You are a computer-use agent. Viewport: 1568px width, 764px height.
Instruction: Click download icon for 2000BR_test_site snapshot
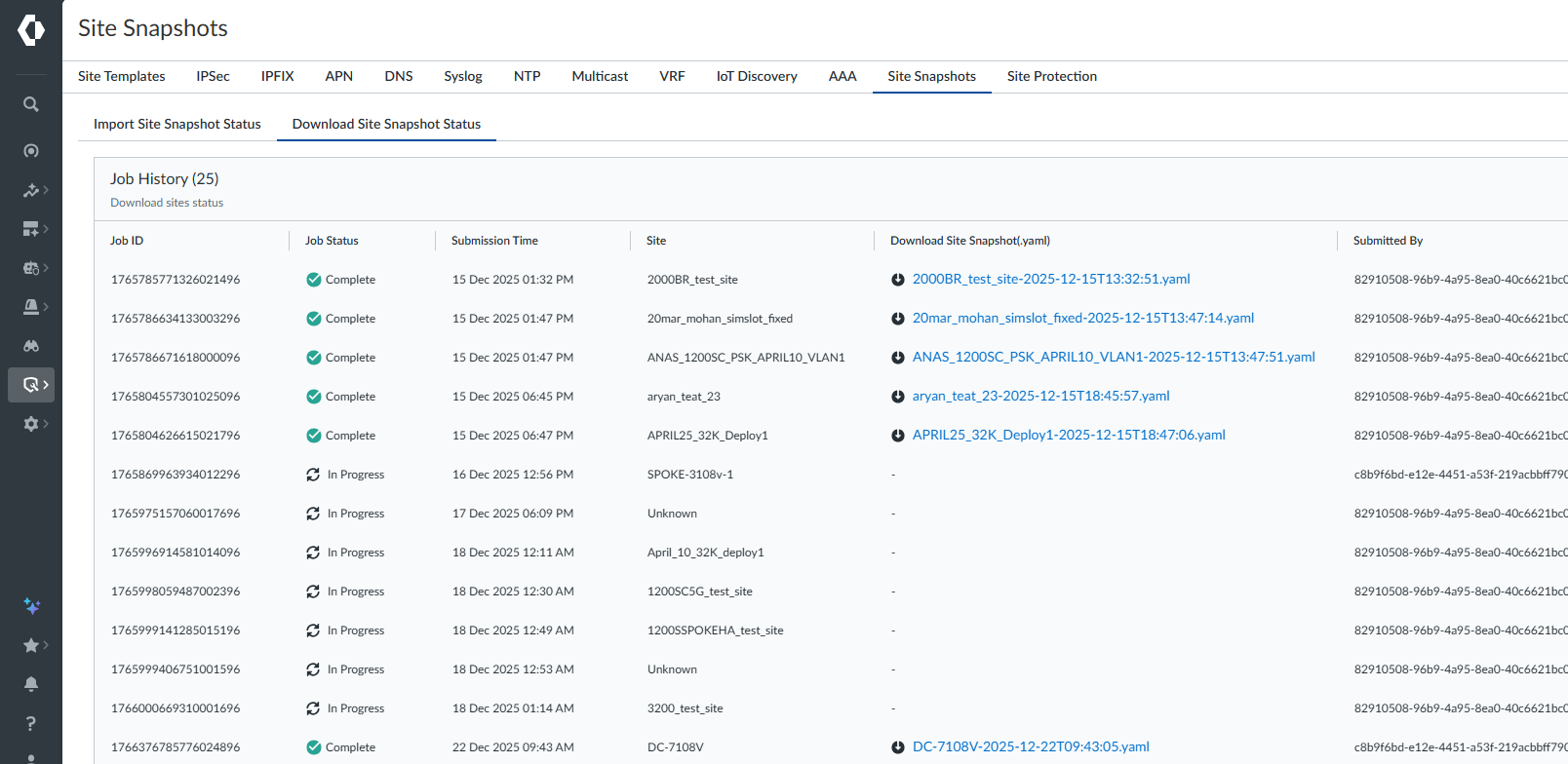click(x=897, y=280)
